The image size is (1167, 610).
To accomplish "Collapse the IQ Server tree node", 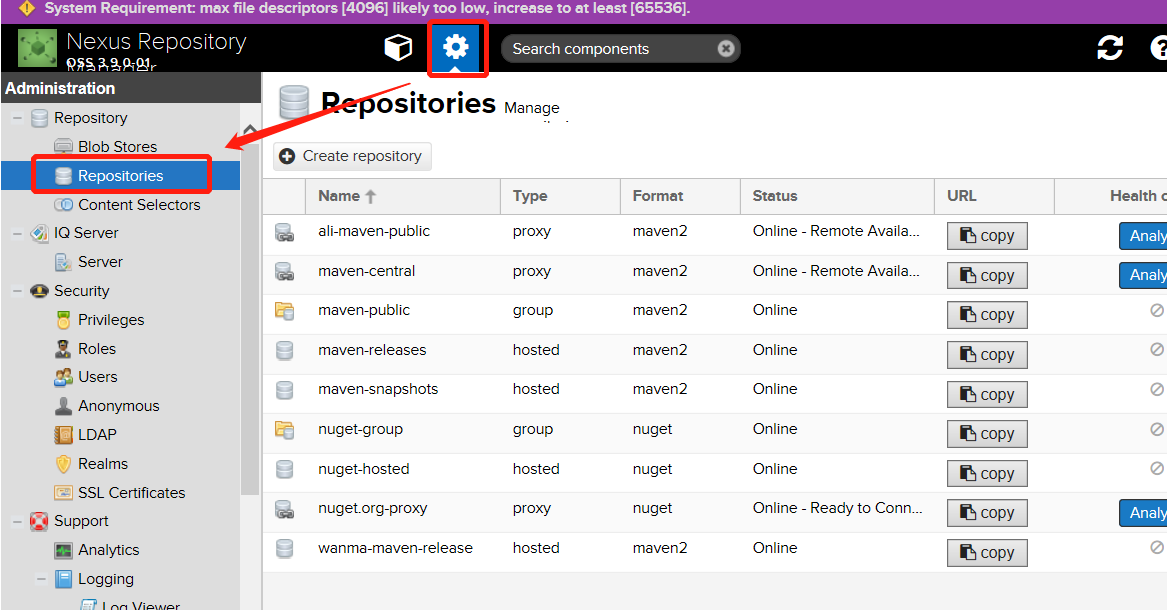I will coord(17,234).
